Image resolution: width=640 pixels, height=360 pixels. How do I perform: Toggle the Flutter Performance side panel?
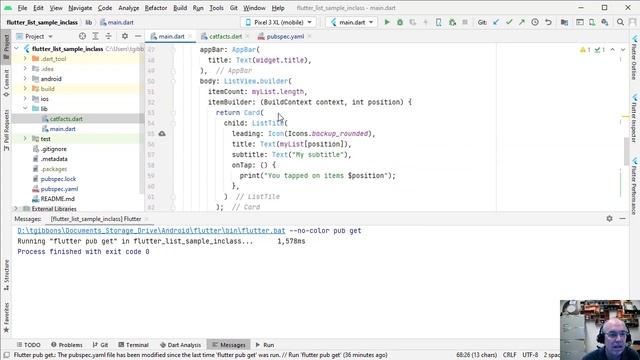(x=634, y=186)
